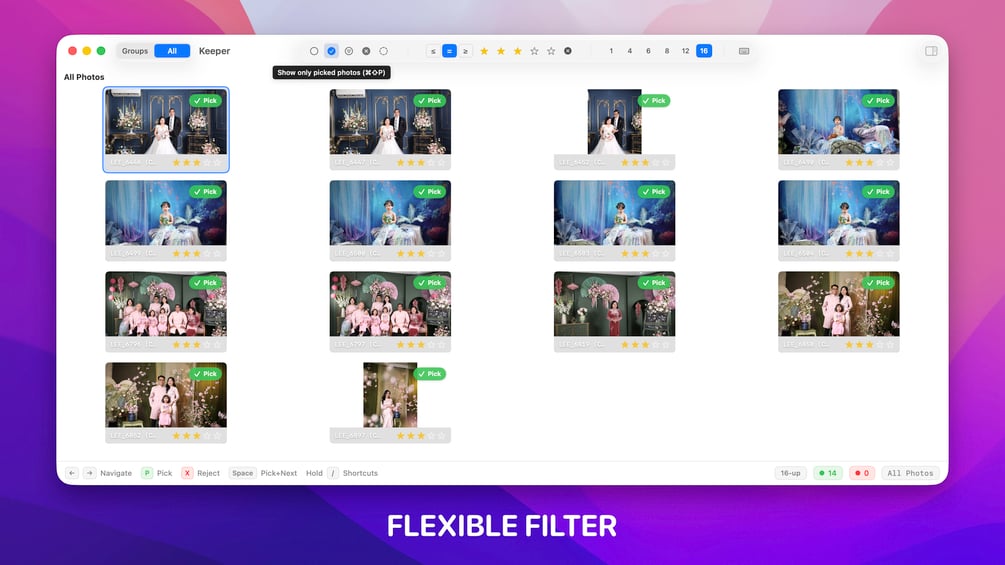
Task: Toggle the sidebar panel icon
Action: [931, 51]
